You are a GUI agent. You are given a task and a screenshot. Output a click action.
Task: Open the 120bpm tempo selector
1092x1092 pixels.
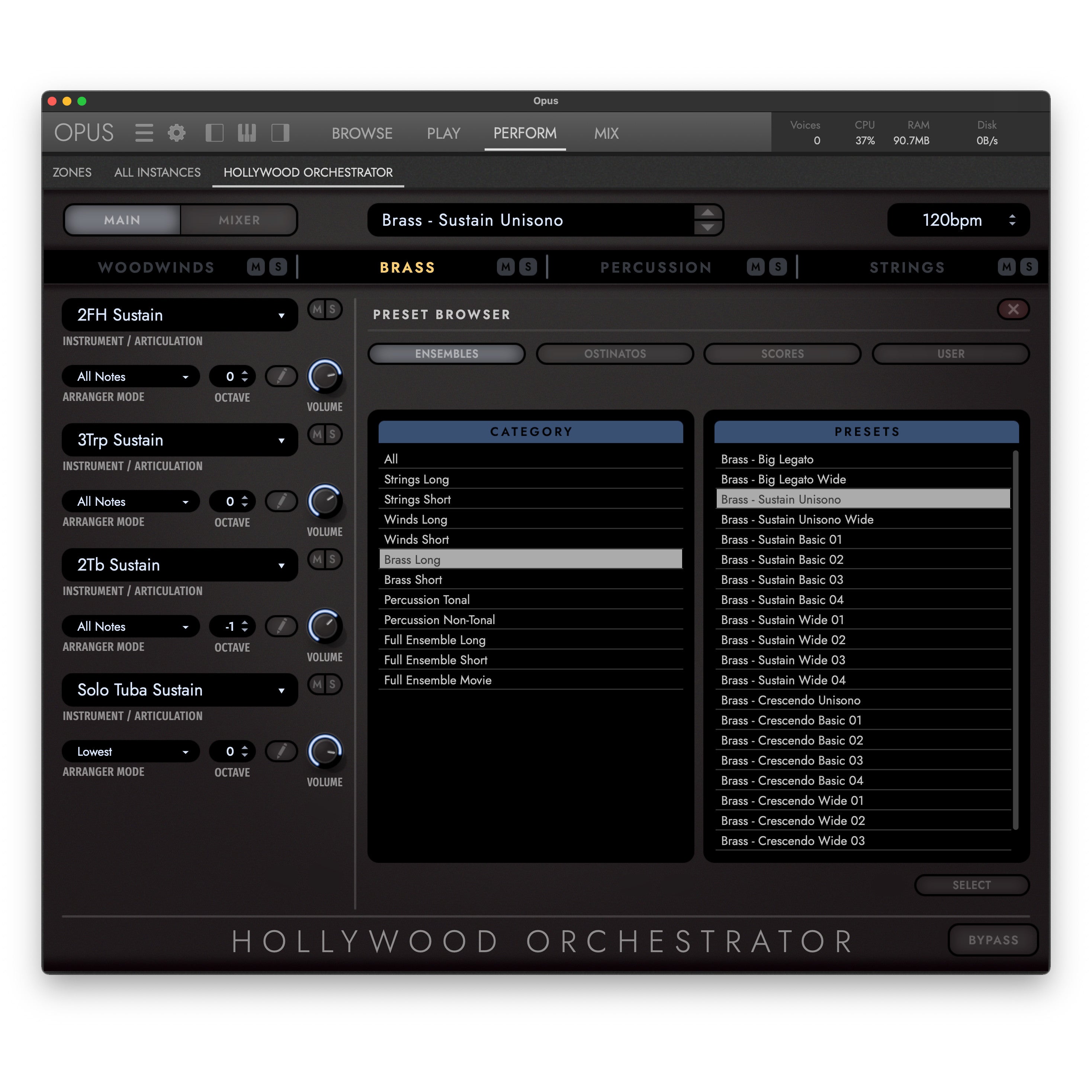(958, 220)
